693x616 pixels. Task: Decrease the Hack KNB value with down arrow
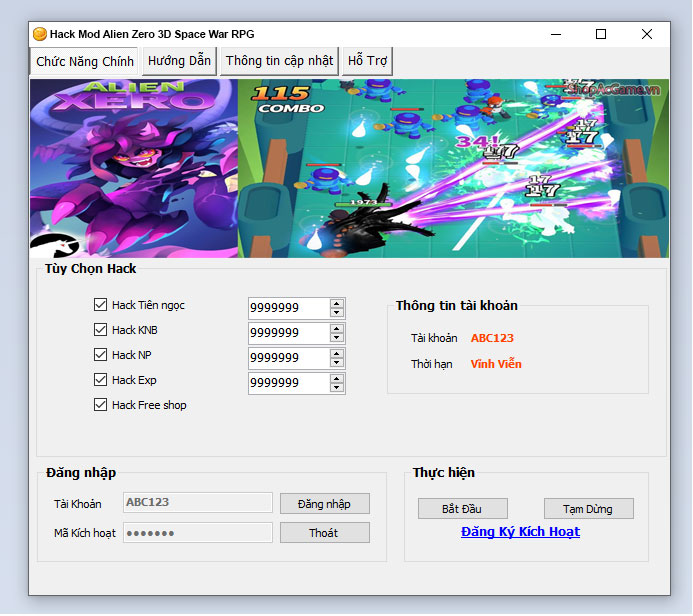coord(337,338)
